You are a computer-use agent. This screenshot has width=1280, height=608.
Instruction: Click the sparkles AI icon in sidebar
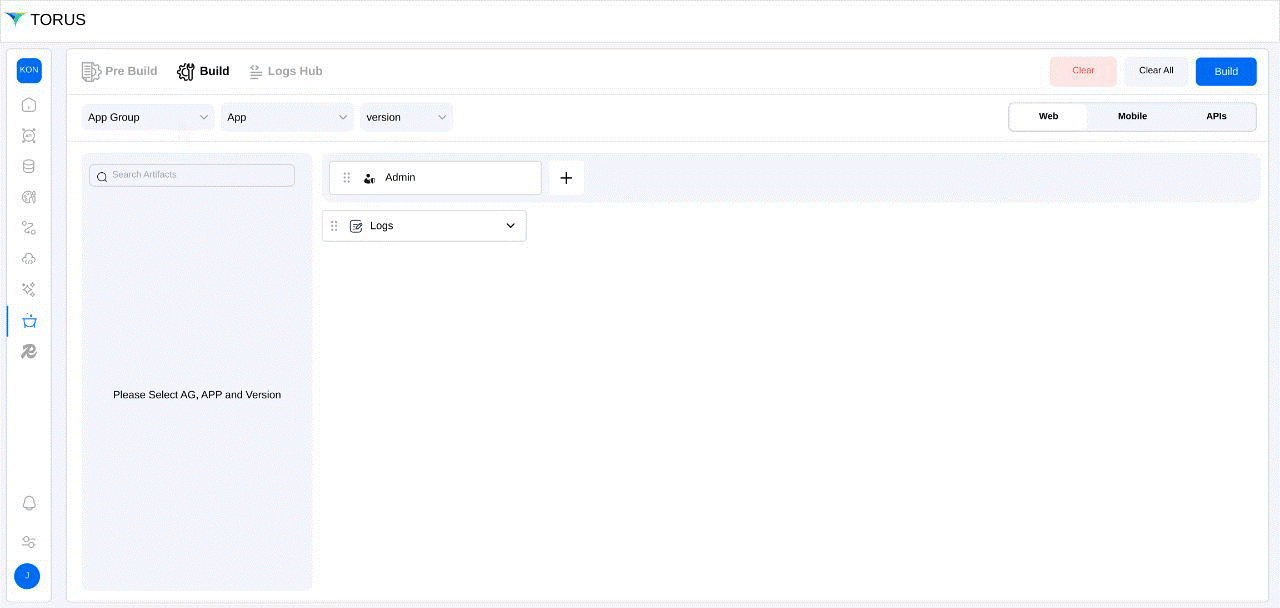[x=29, y=290]
